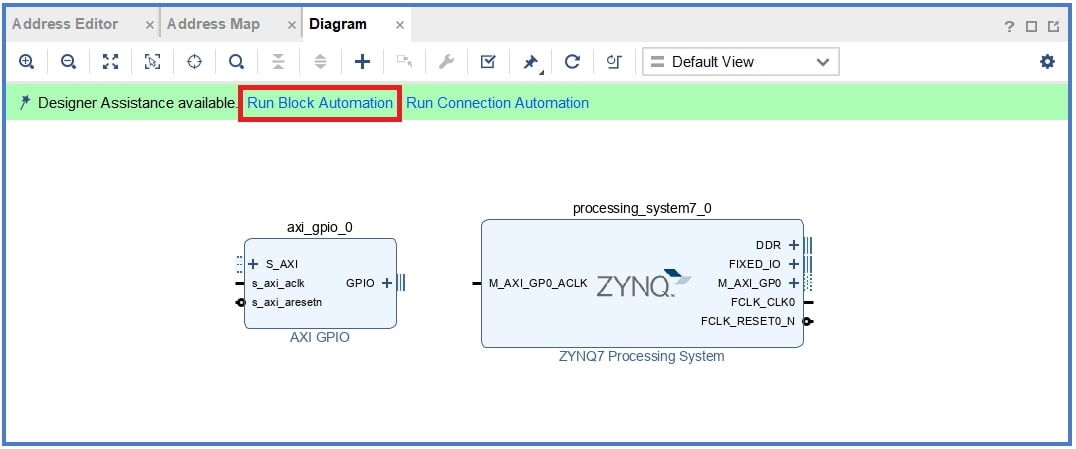Activate the Select Area tool icon
This screenshot has height=449, width=1076.
(152, 62)
